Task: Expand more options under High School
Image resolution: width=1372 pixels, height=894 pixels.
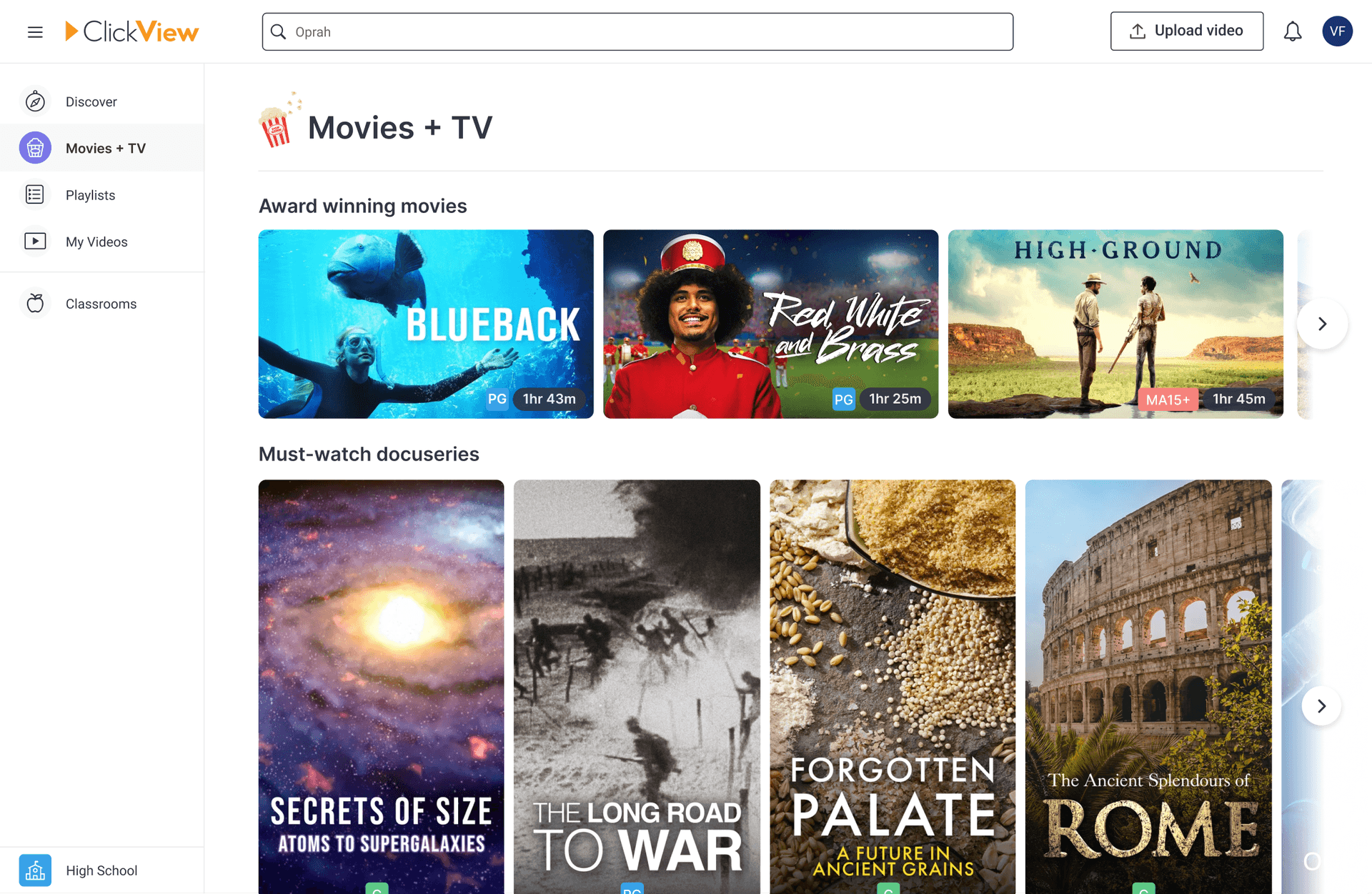Action: (101, 870)
